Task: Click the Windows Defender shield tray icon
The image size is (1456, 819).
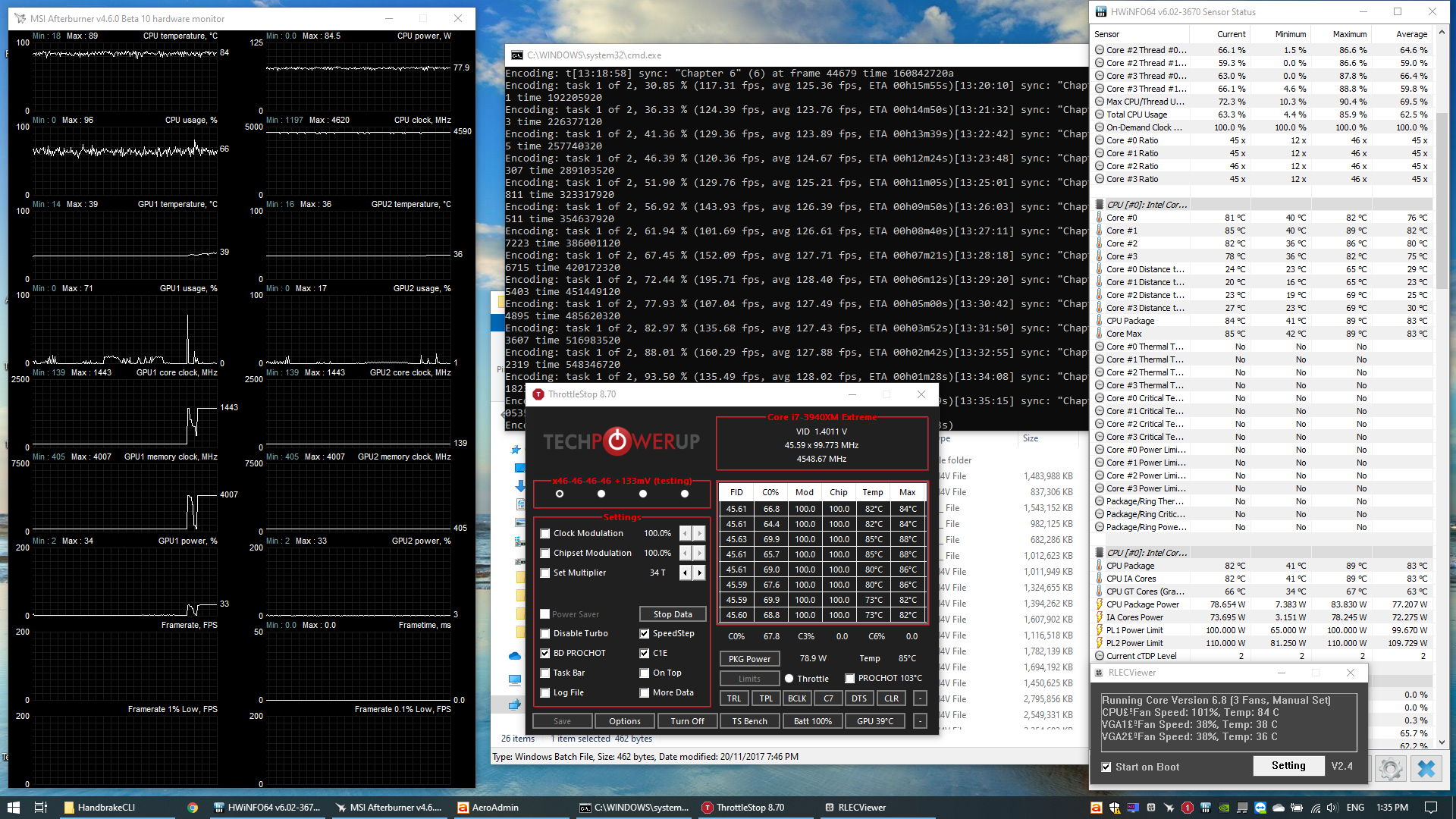Action: click(x=1115, y=808)
